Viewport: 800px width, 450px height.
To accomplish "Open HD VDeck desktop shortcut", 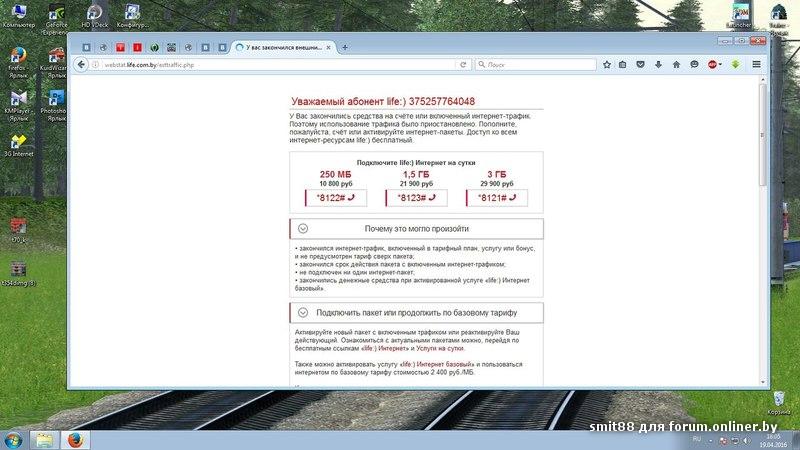I will [x=94, y=16].
